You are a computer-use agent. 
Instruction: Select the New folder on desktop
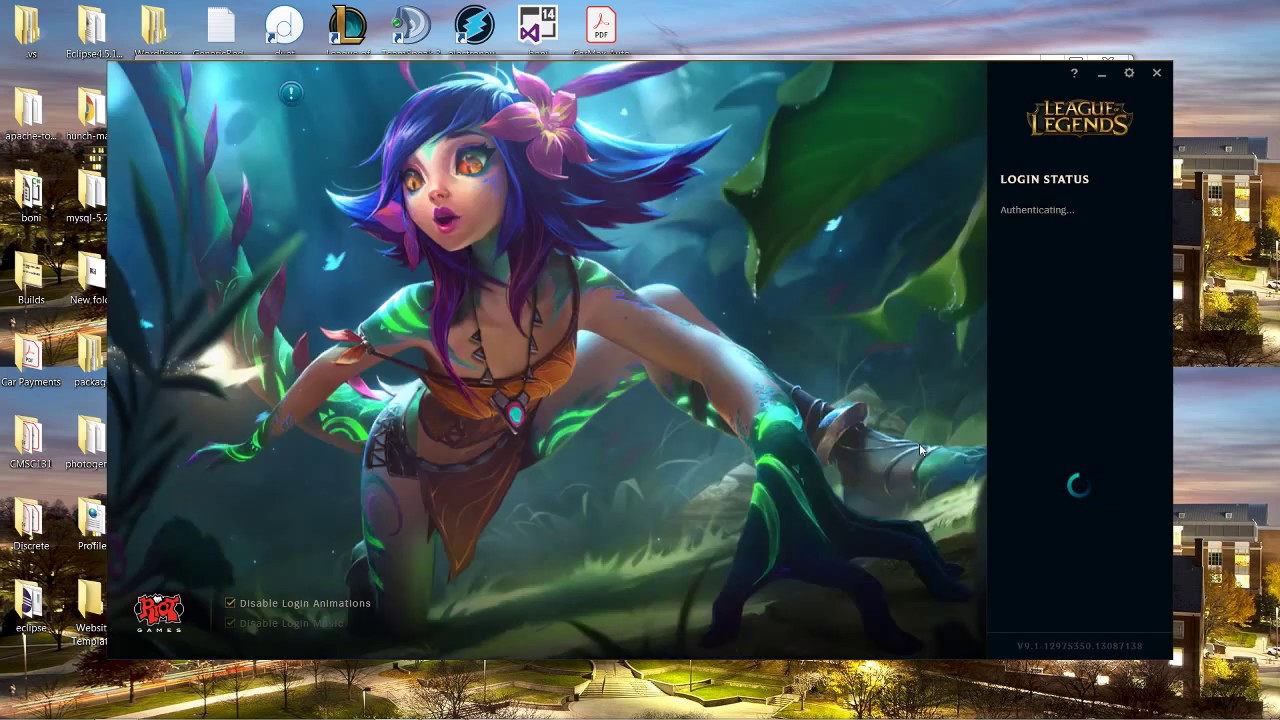[89, 278]
